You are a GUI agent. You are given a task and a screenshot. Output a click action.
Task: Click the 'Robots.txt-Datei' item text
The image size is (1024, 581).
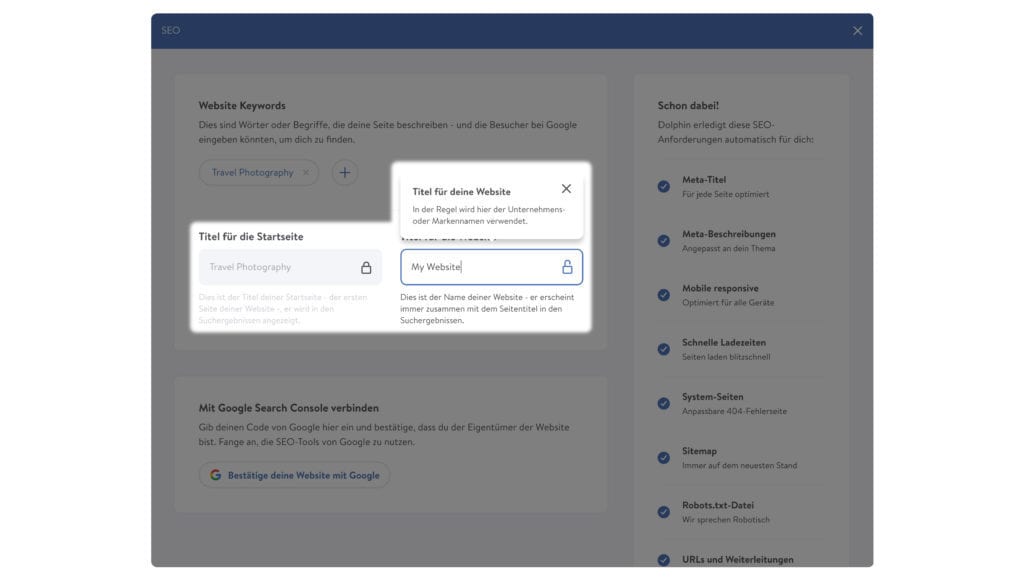click(718, 505)
